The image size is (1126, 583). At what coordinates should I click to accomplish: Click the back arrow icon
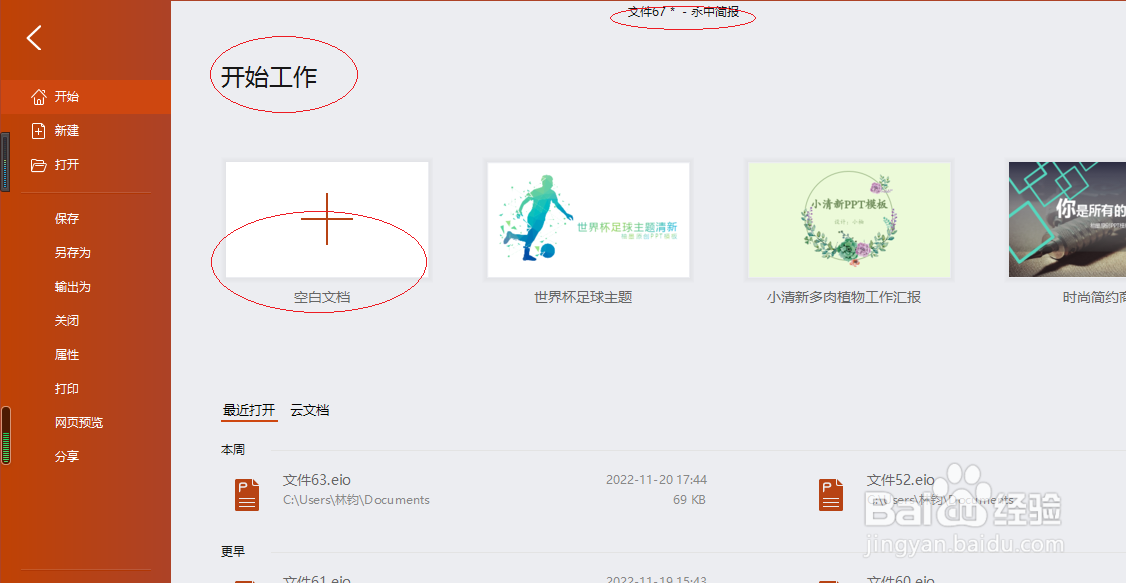coord(34,37)
